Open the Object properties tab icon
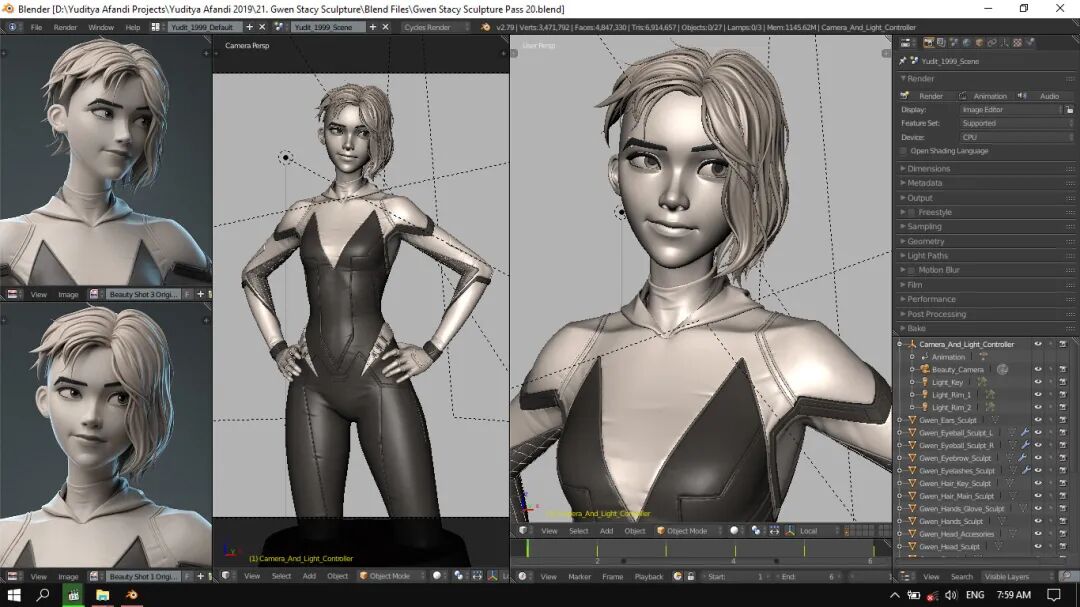 click(979, 43)
